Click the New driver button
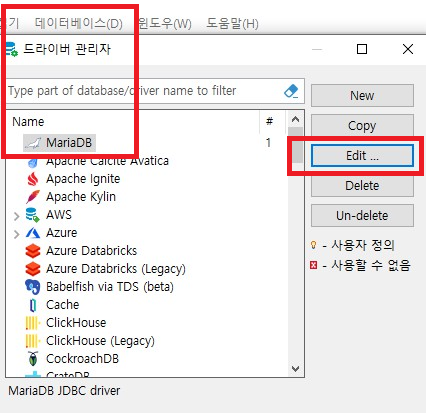The height and width of the screenshot is (413, 426). 362,96
